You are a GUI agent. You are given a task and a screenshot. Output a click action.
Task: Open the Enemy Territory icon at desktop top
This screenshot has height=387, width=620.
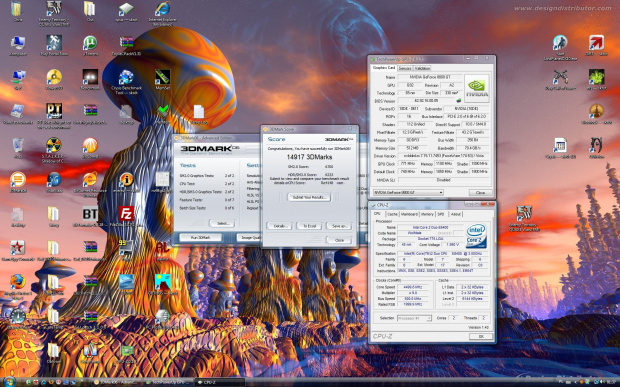pos(54,8)
